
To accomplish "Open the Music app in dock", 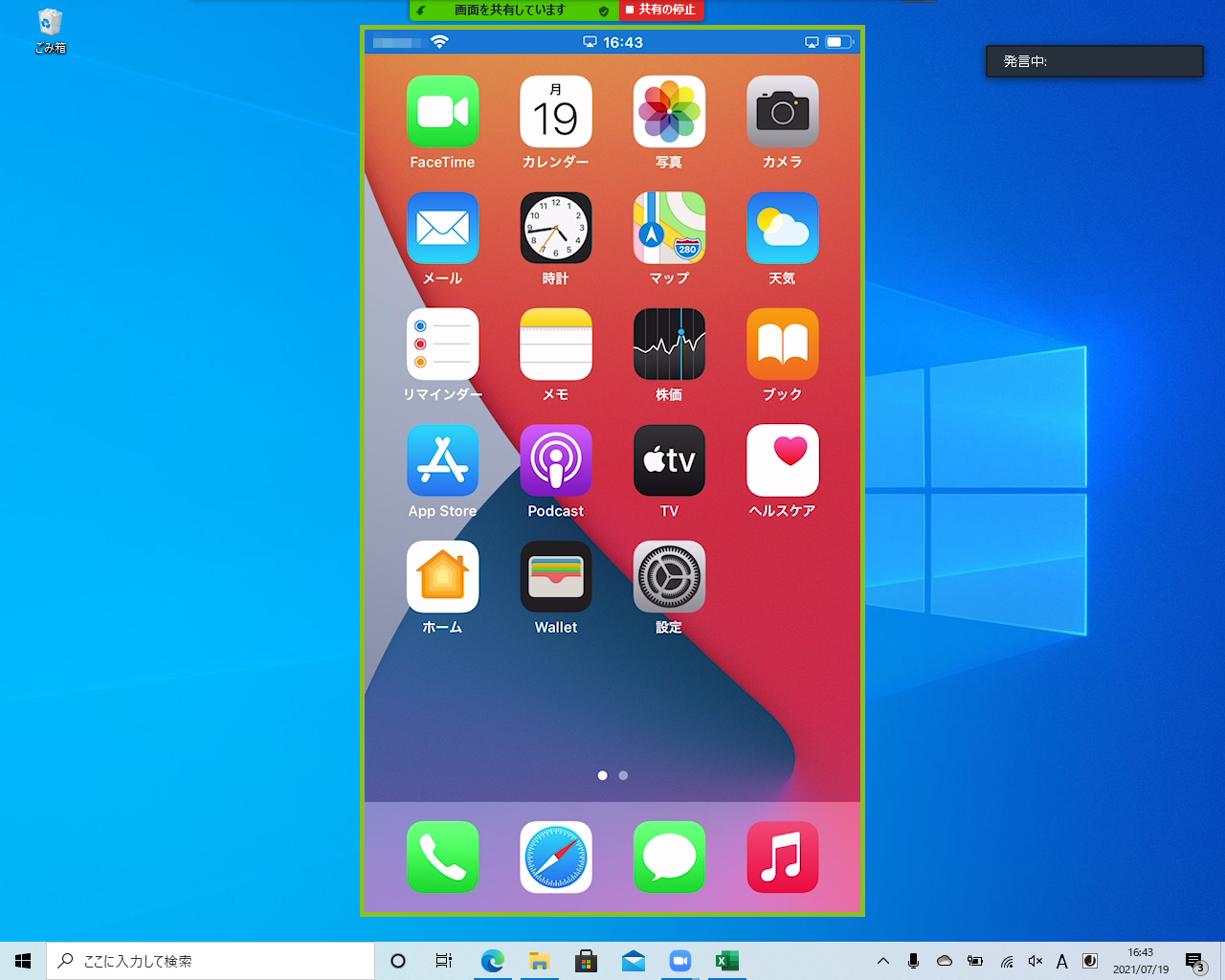I will pos(783,857).
